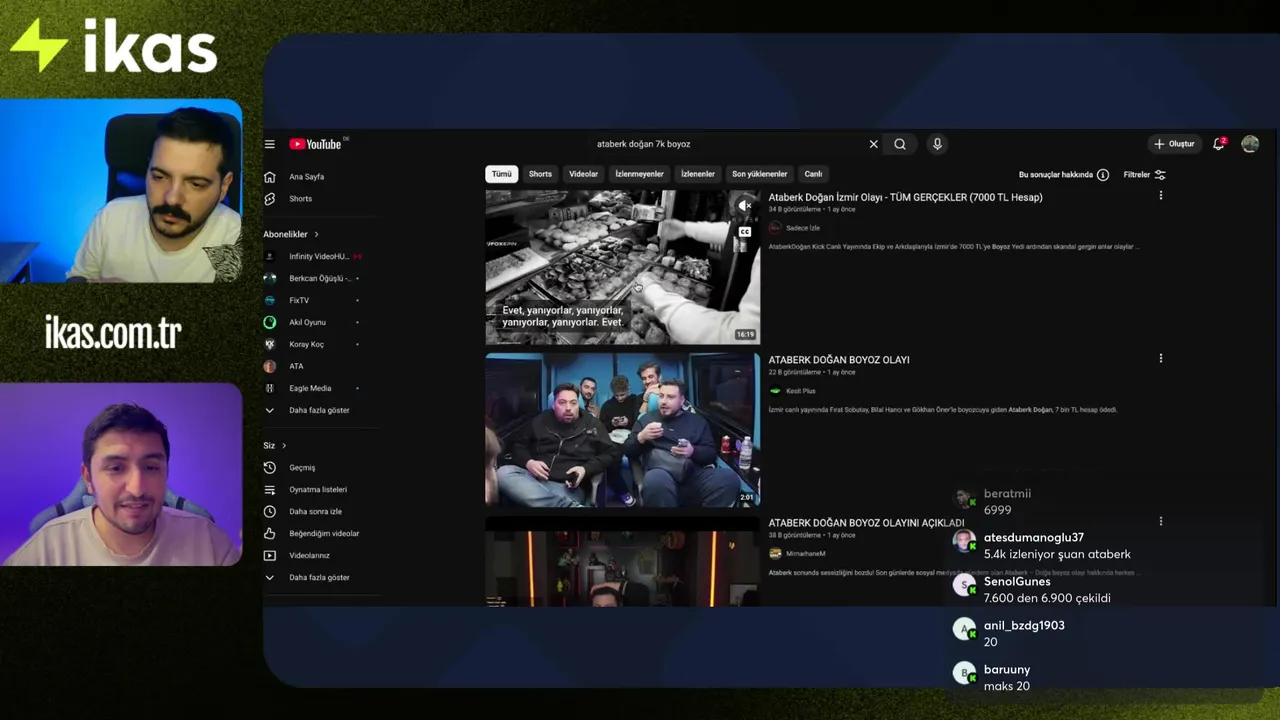Open the title ATABERK DOĞAN BOYOZ OLAYINI AÇIKLADI
1280x720 pixels.
[x=866, y=523]
